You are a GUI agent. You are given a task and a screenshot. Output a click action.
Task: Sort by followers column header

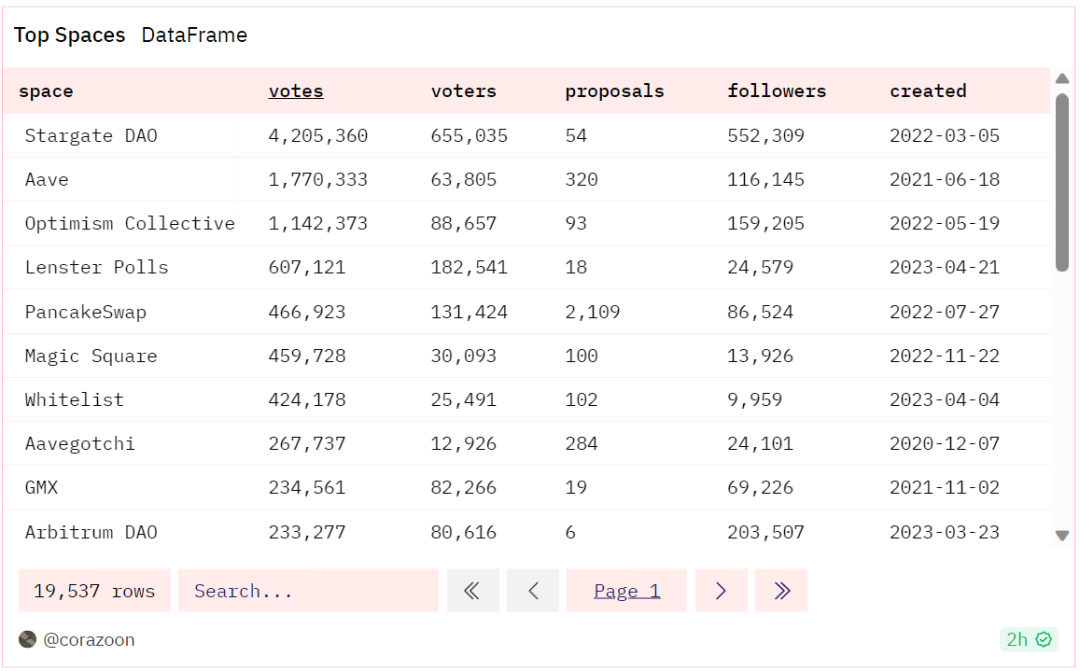pyautogui.click(x=777, y=91)
